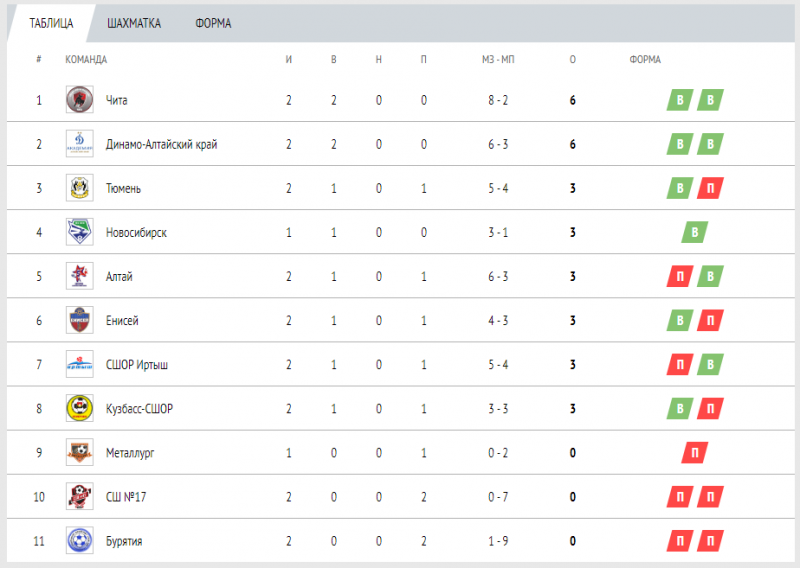Screen dimensions: 800x568
Task: Click the СШОР Иртыш team logo
Action: [79, 364]
